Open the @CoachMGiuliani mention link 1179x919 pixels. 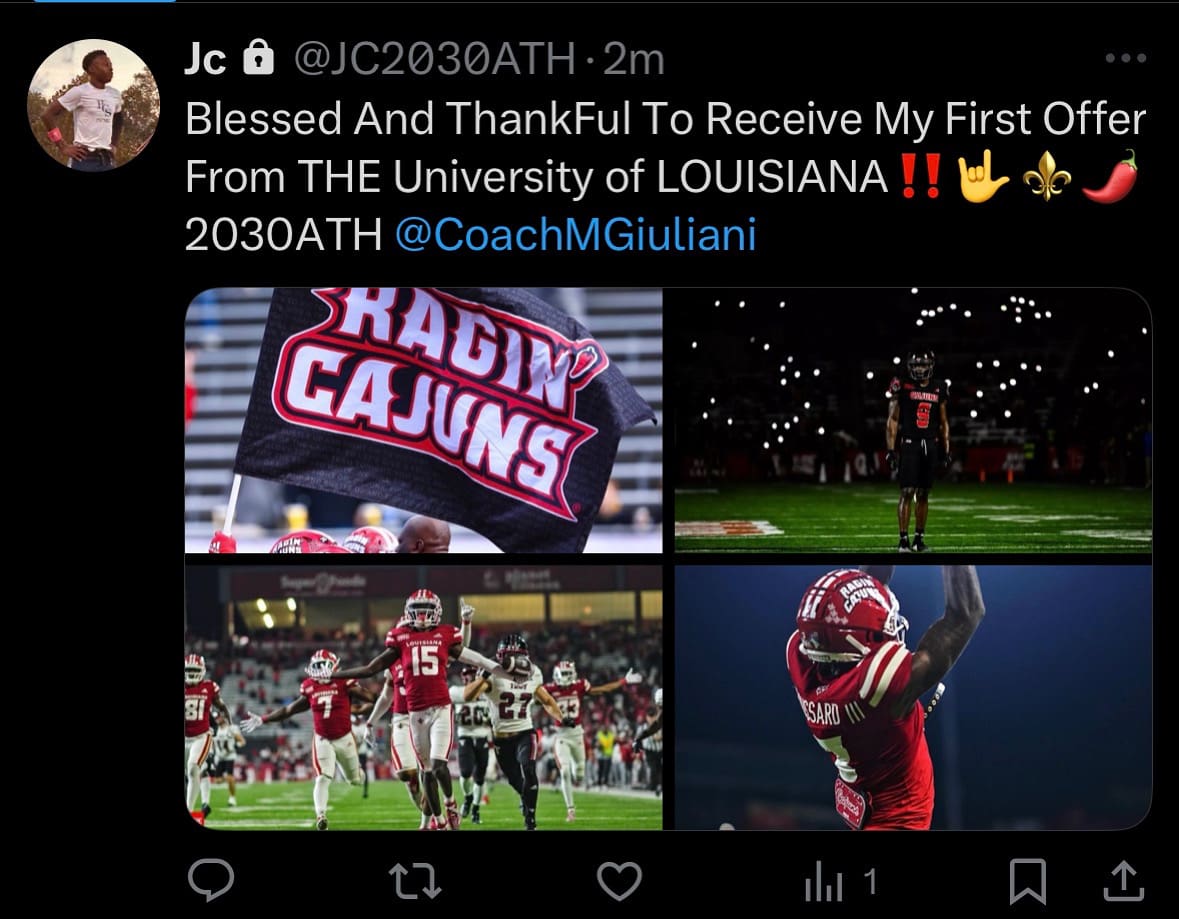pos(575,235)
